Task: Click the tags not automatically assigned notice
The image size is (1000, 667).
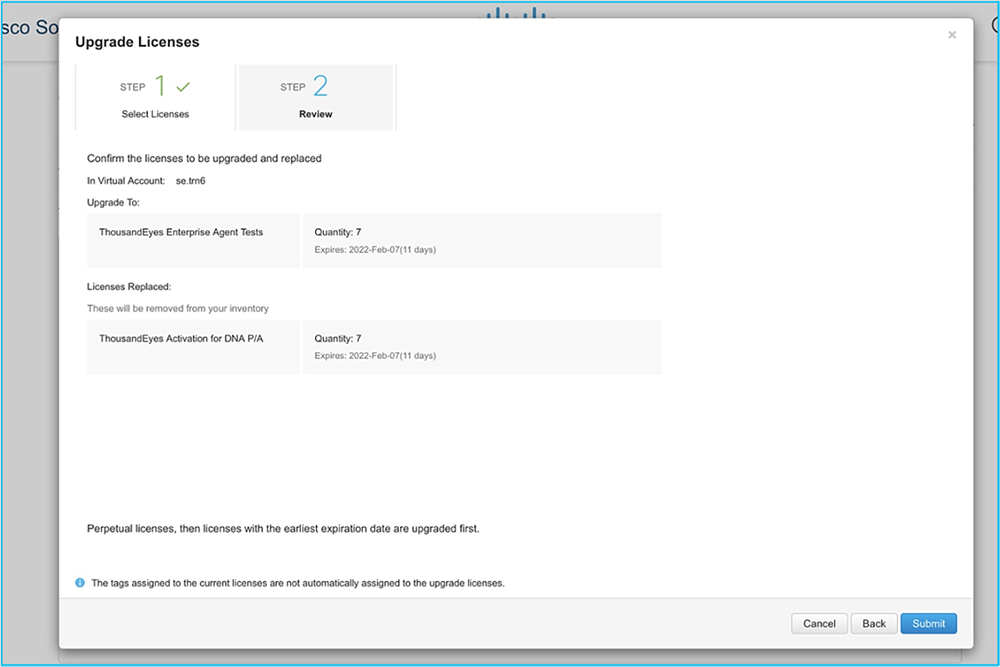Action: coord(297,583)
